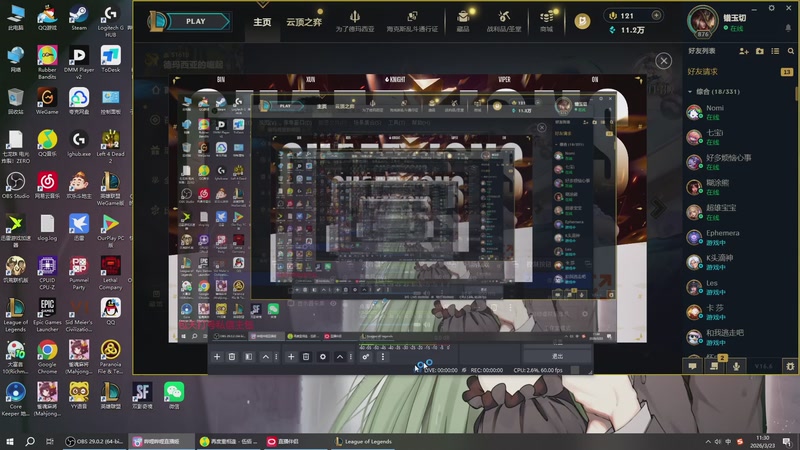Image resolution: width=800 pixels, height=450 pixels.
Task: Toggle the 中 input method indicator
Action: tap(729, 441)
